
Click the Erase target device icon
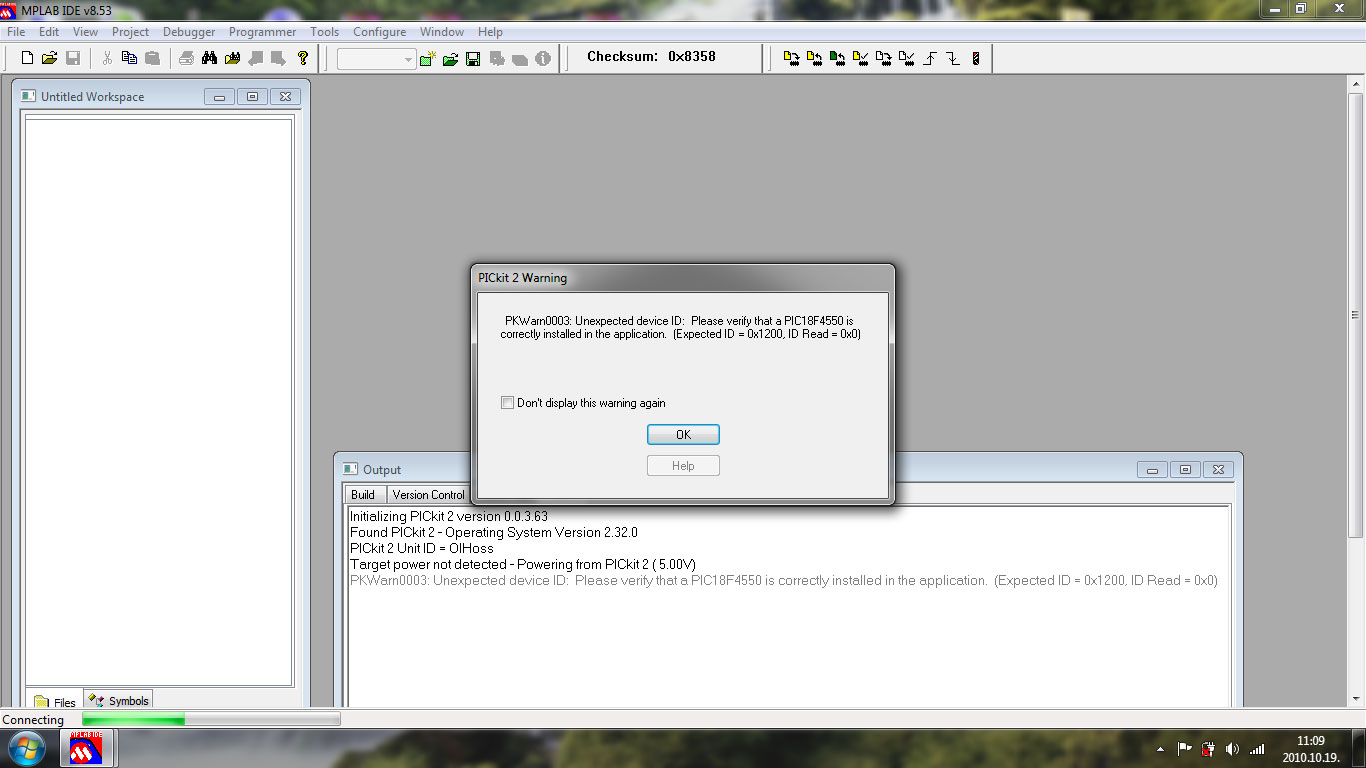883,58
